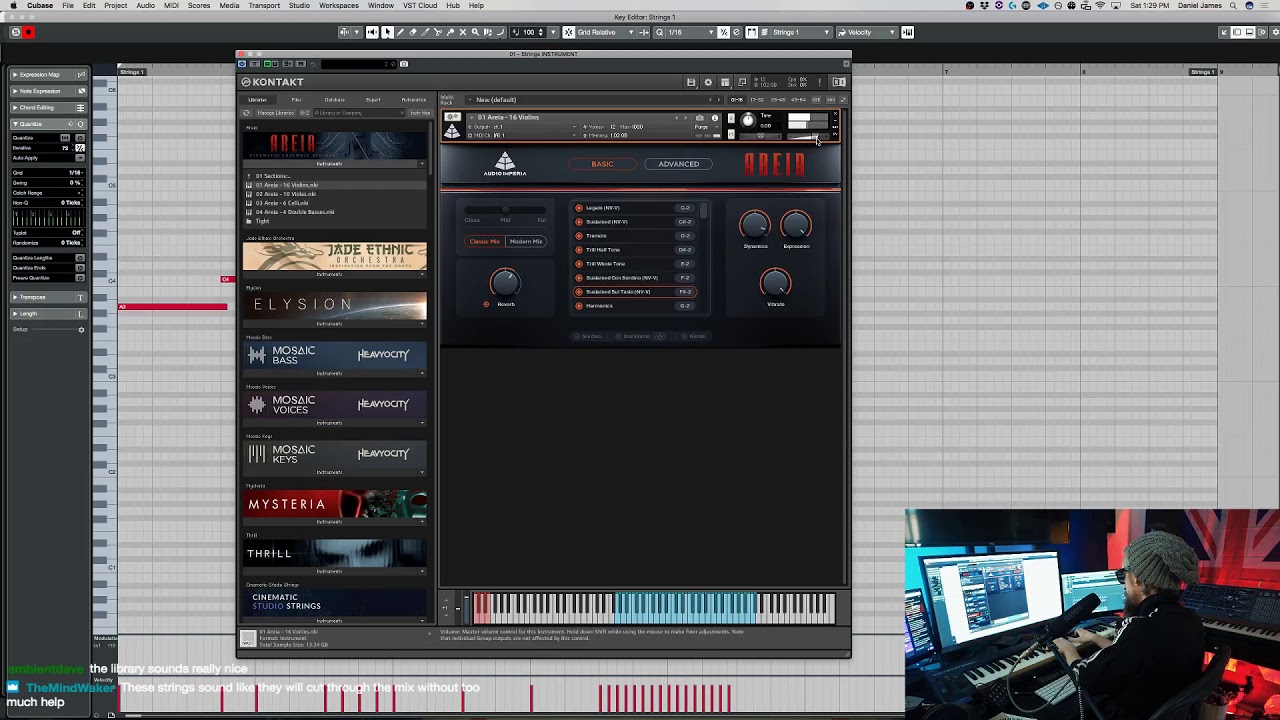
Task: Open instrument wrench edit icon
Action: coord(452,117)
